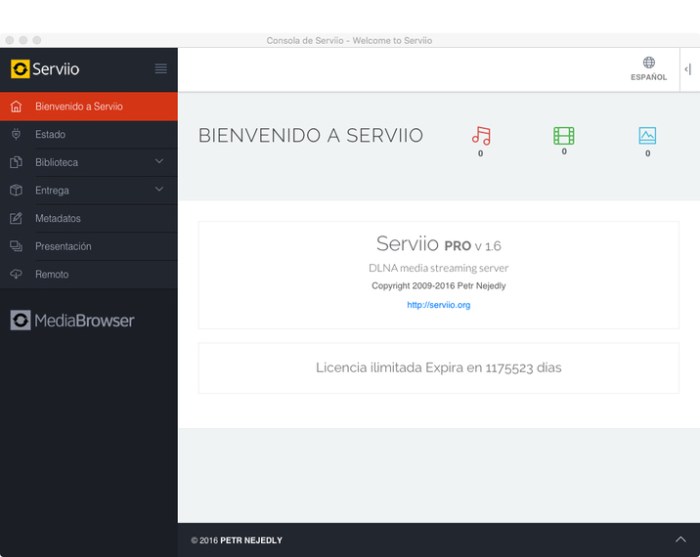The image size is (700, 557).
Task: Click the cloud icon beside Remoto
Action: pos(16,274)
